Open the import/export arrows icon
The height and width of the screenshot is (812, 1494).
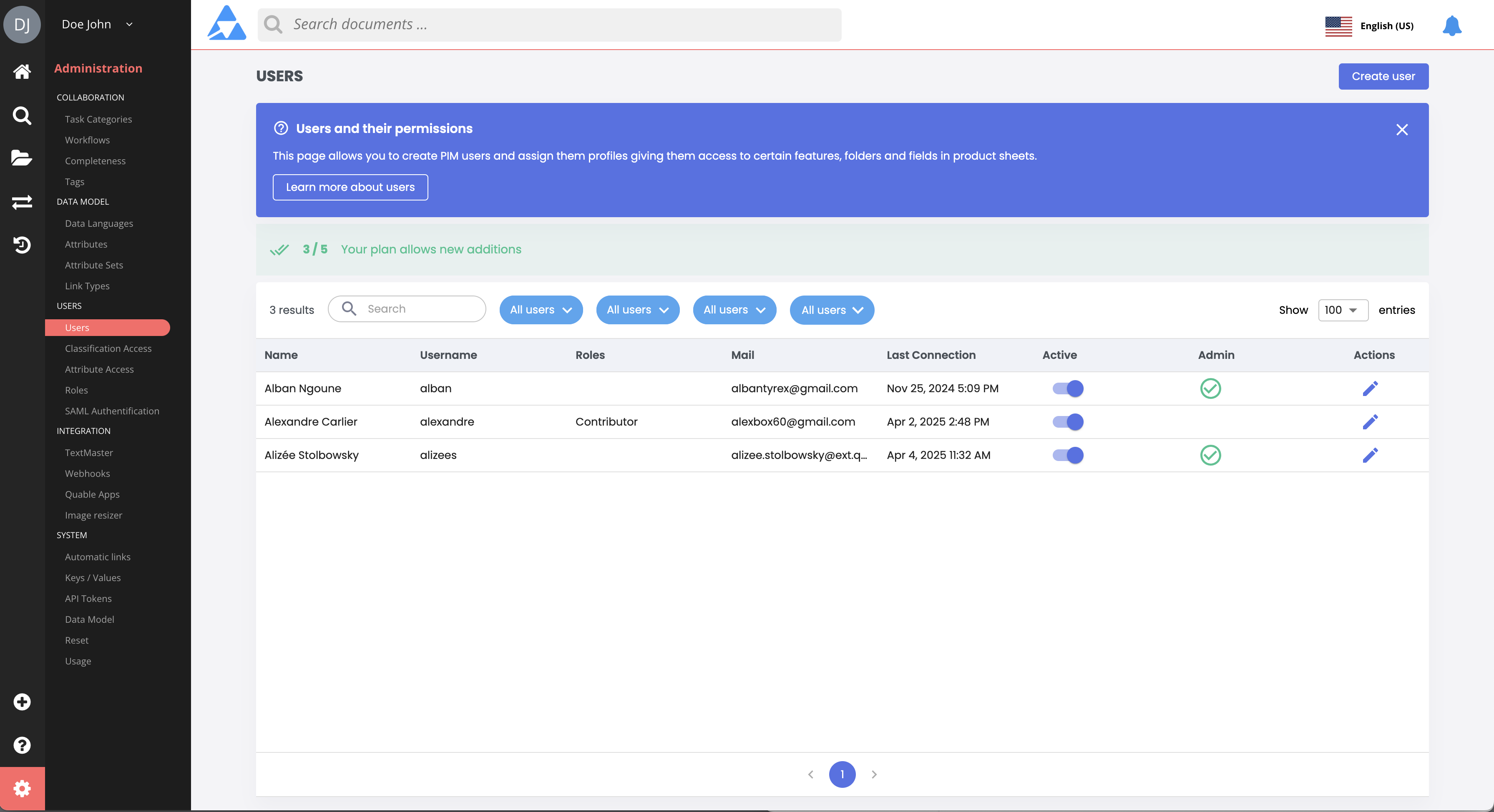22,202
